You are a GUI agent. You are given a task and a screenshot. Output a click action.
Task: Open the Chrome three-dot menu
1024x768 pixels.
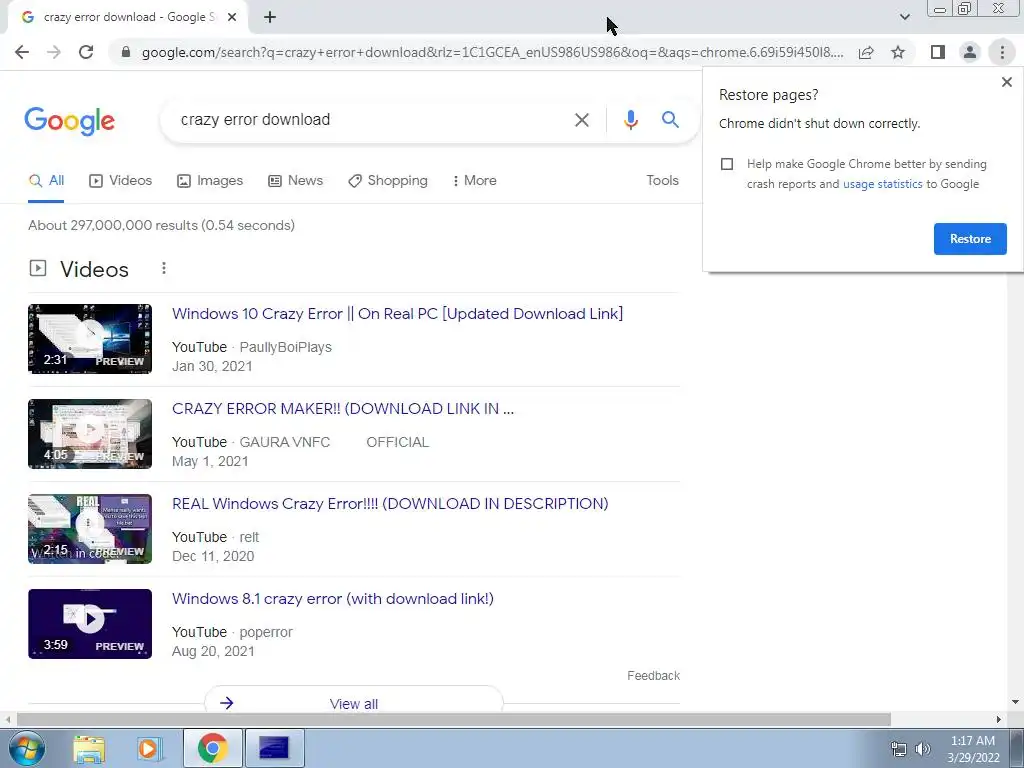[x=1002, y=52]
